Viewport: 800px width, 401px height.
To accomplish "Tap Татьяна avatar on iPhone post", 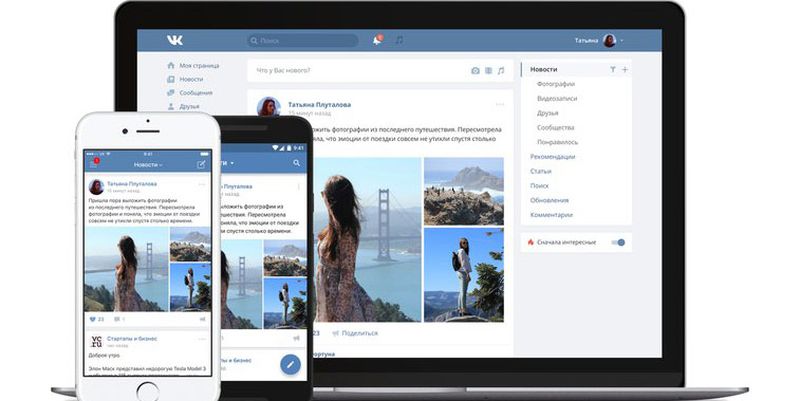I will coord(96,187).
